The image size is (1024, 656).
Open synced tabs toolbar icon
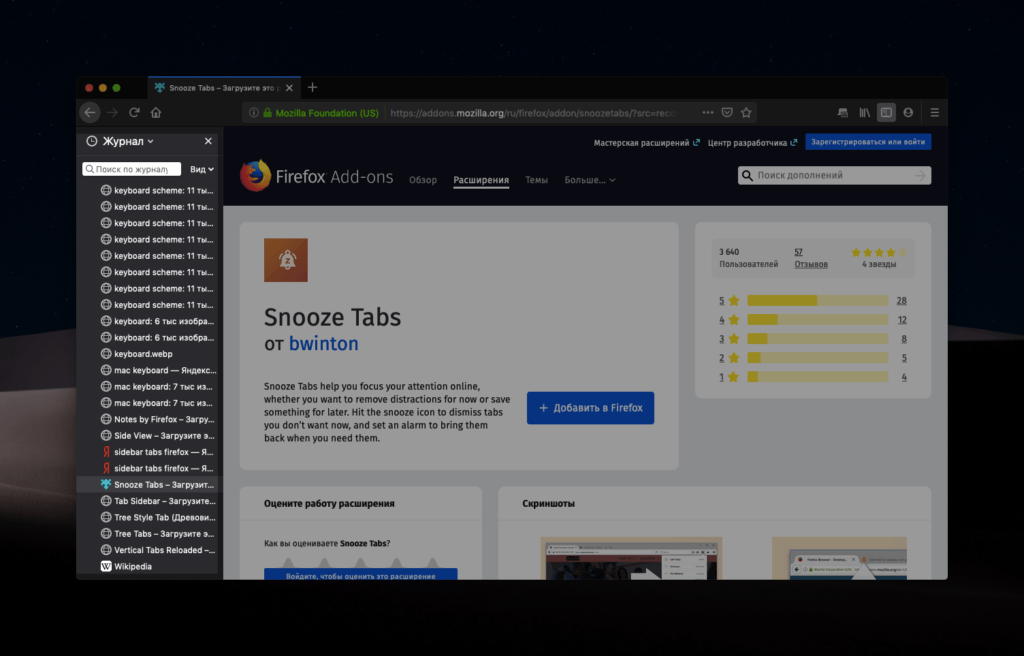pyautogui.click(x=842, y=112)
